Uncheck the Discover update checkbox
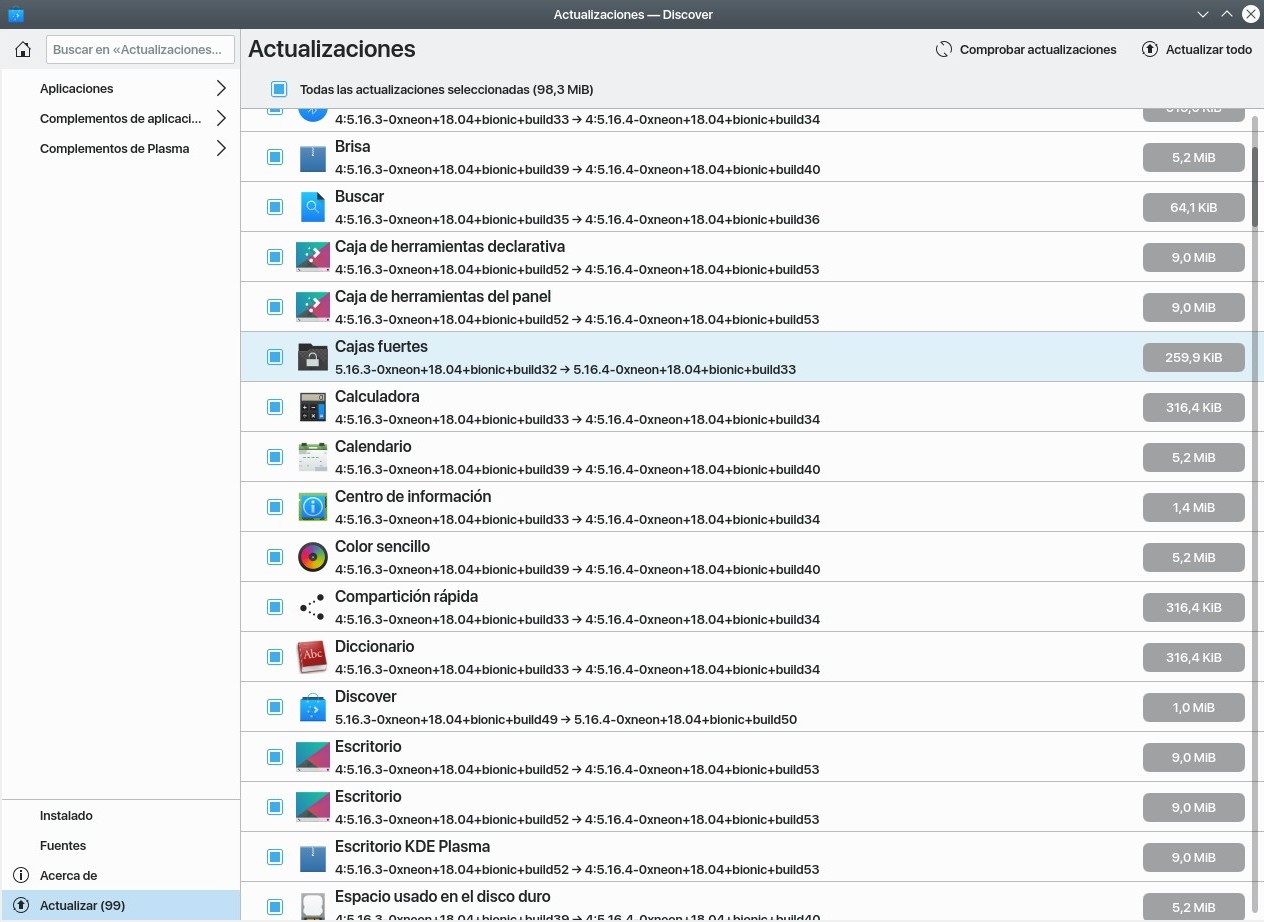1264x922 pixels. [x=275, y=707]
